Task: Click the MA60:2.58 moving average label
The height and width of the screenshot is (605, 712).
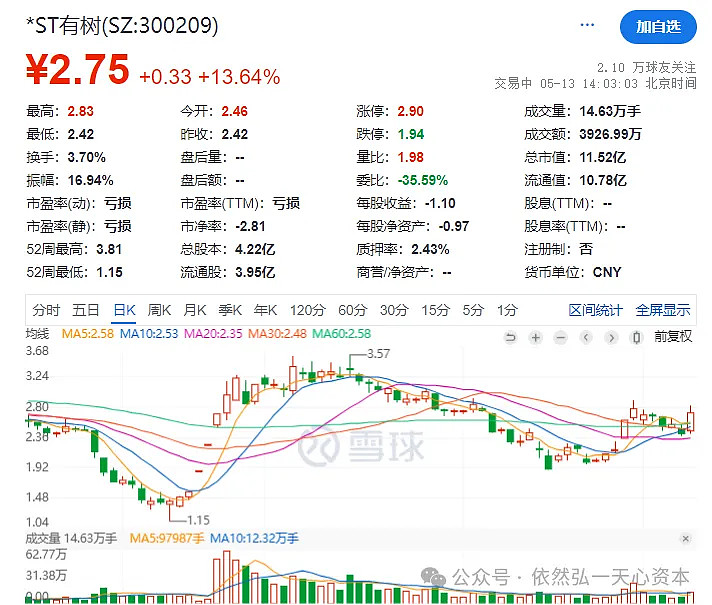Action: 342,334
